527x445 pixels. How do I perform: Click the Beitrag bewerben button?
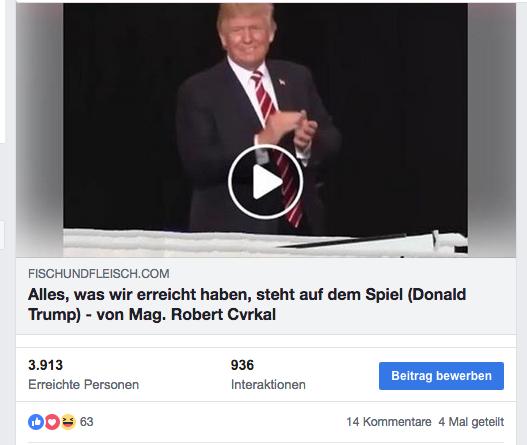[441, 376]
